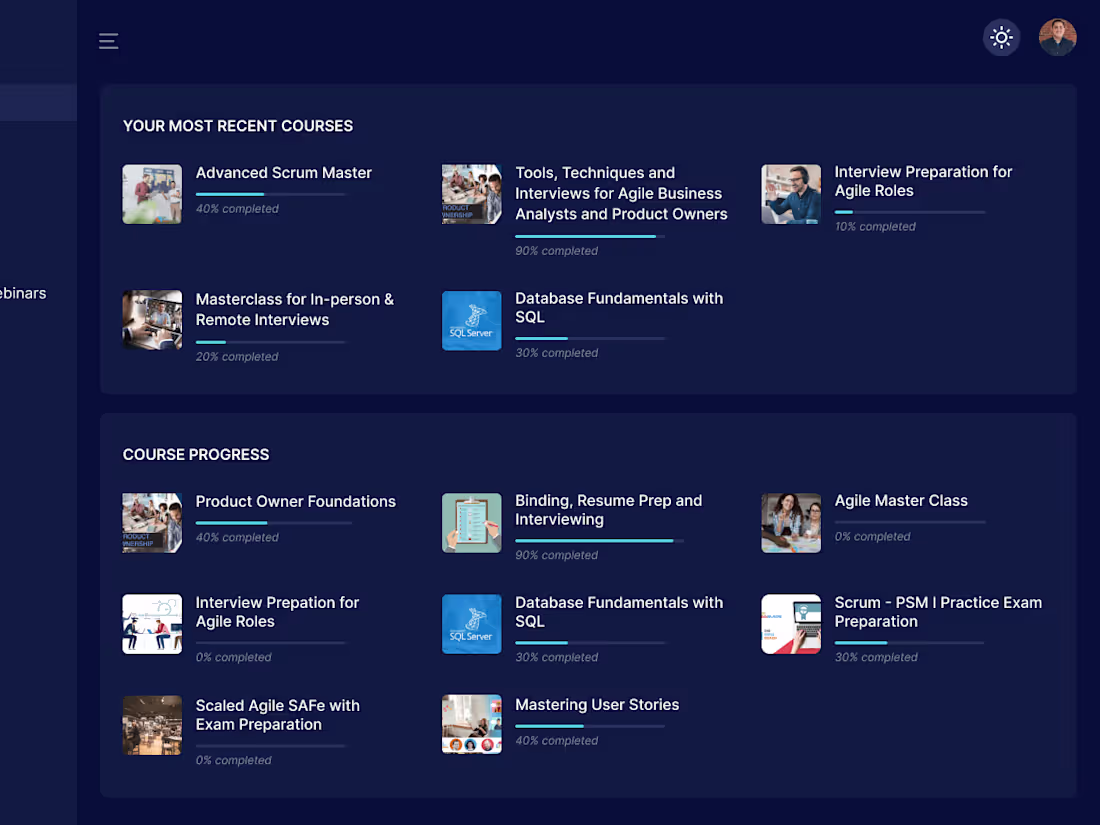This screenshot has height=825, width=1100.
Task: Open Agile Master Class thumbnail
Action: pyautogui.click(x=791, y=523)
